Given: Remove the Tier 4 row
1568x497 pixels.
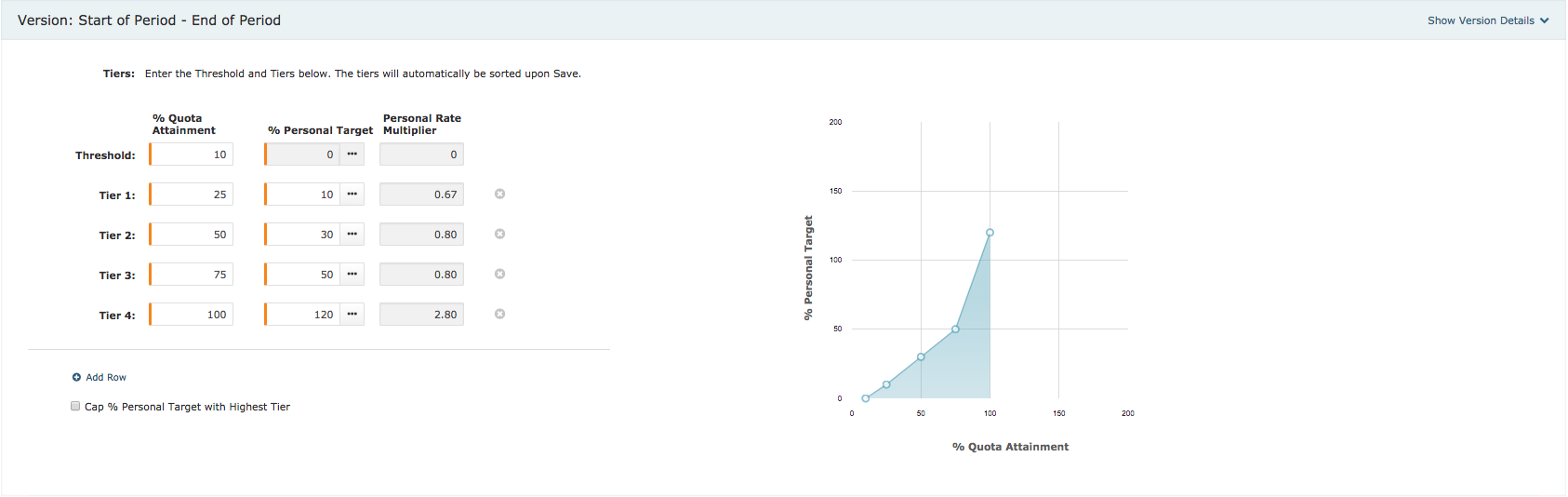Looking at the screenshot, I should coord(499,315).
